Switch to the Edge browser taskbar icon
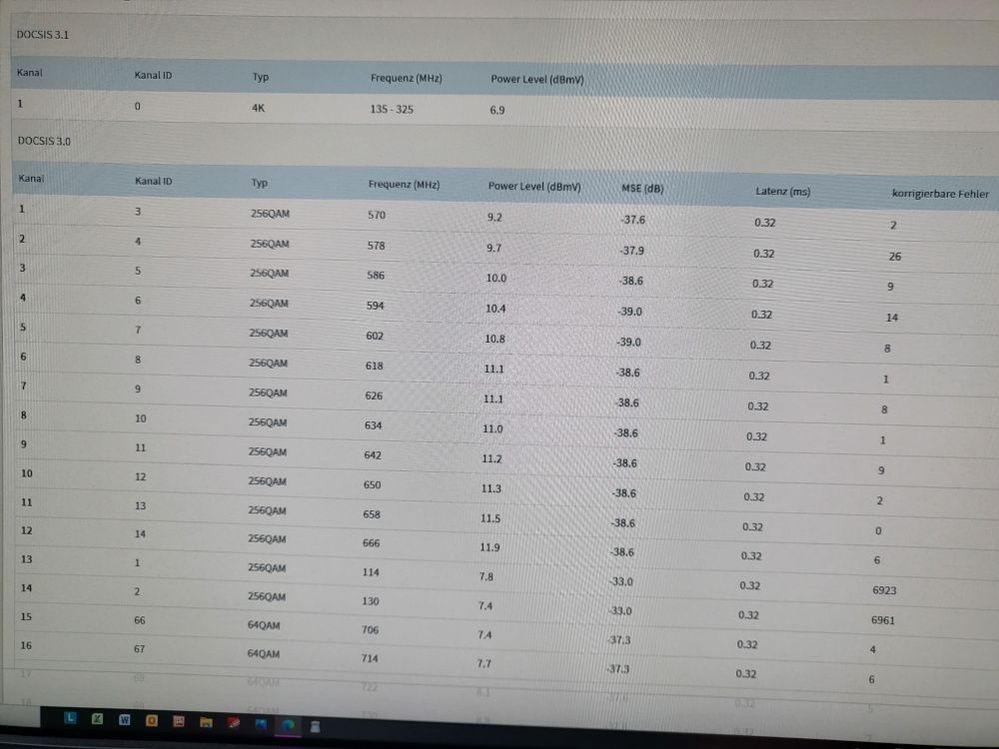Viewport: 999px width, 749px height. (288, 725)
